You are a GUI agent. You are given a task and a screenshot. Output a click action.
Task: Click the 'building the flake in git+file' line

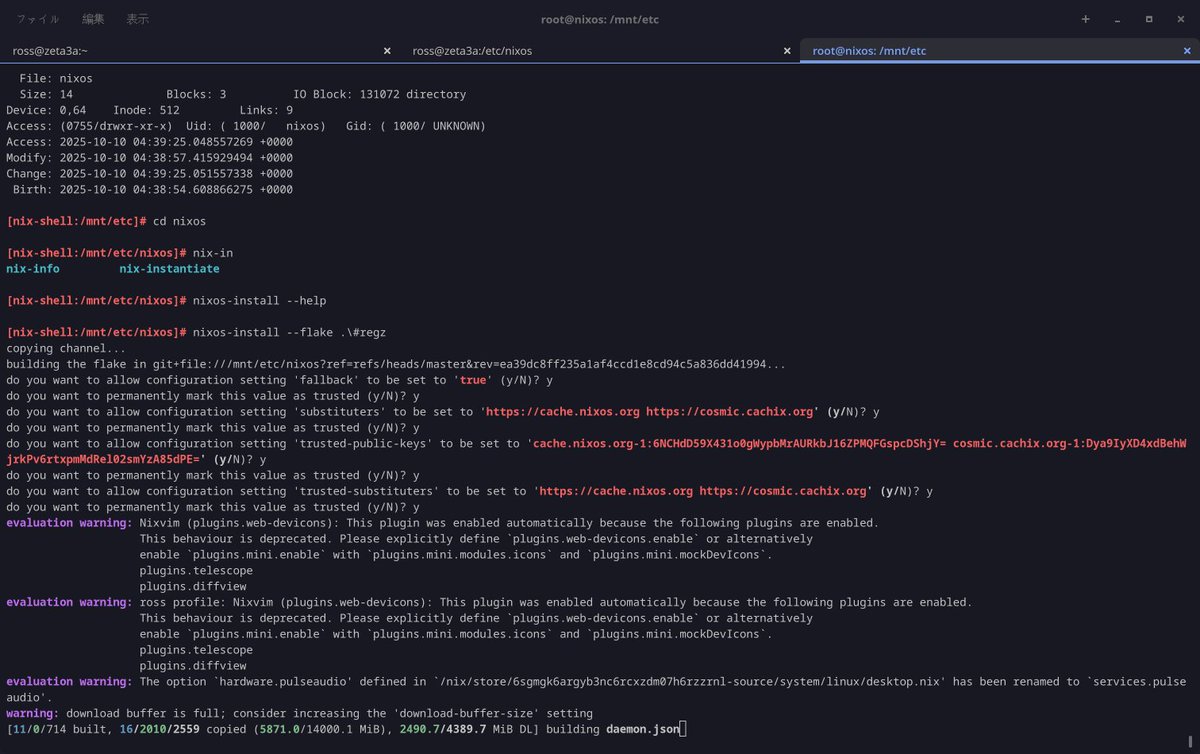click(x=396, y=364)
